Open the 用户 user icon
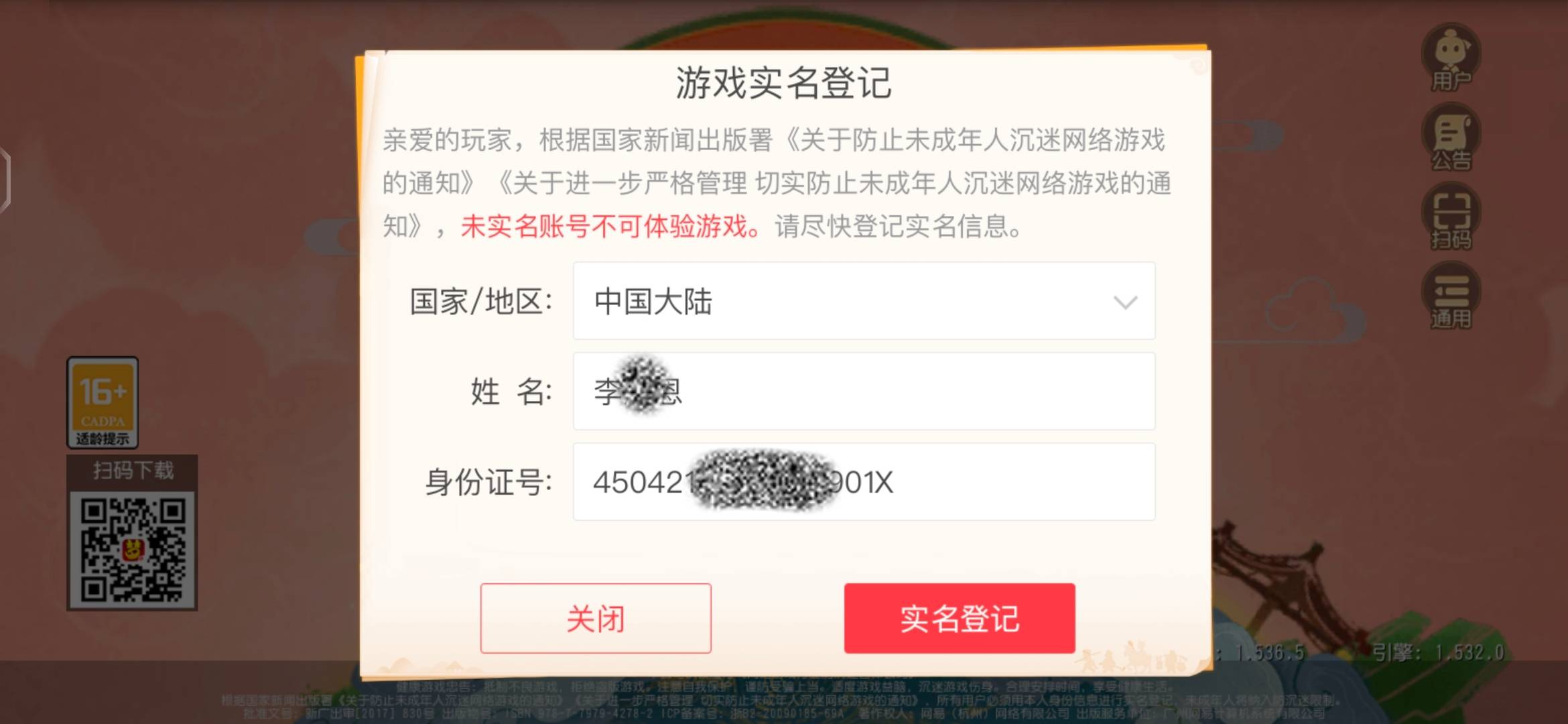Image resolution: width=1568 pixels, height=724 pixels. tap(1451, 58)
